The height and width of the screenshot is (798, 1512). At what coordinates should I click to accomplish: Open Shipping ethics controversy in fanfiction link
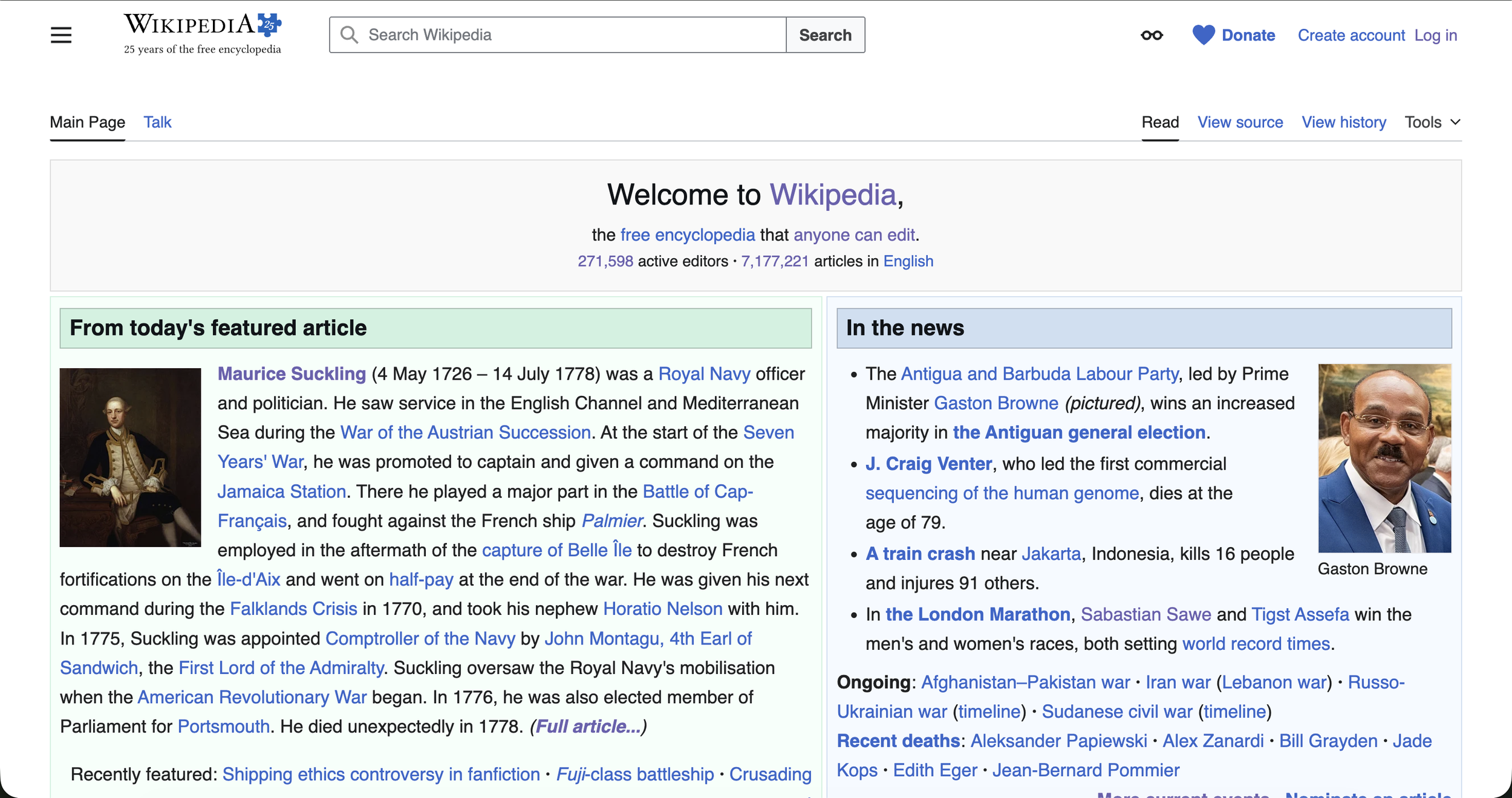click(x=381, y=774)
